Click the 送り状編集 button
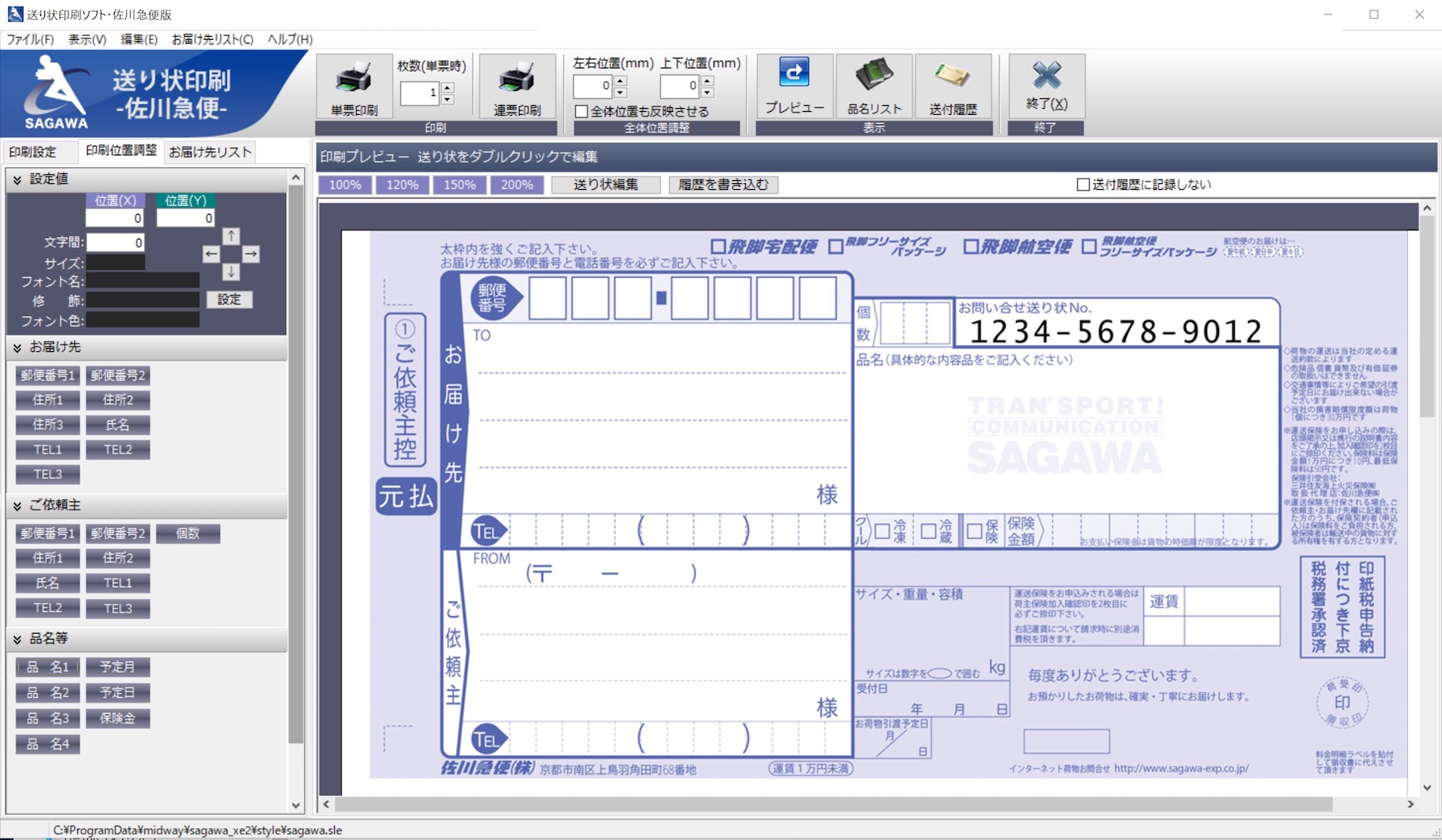The width and height of the screenshot is (1442, 840). click(x=606, y=185)
